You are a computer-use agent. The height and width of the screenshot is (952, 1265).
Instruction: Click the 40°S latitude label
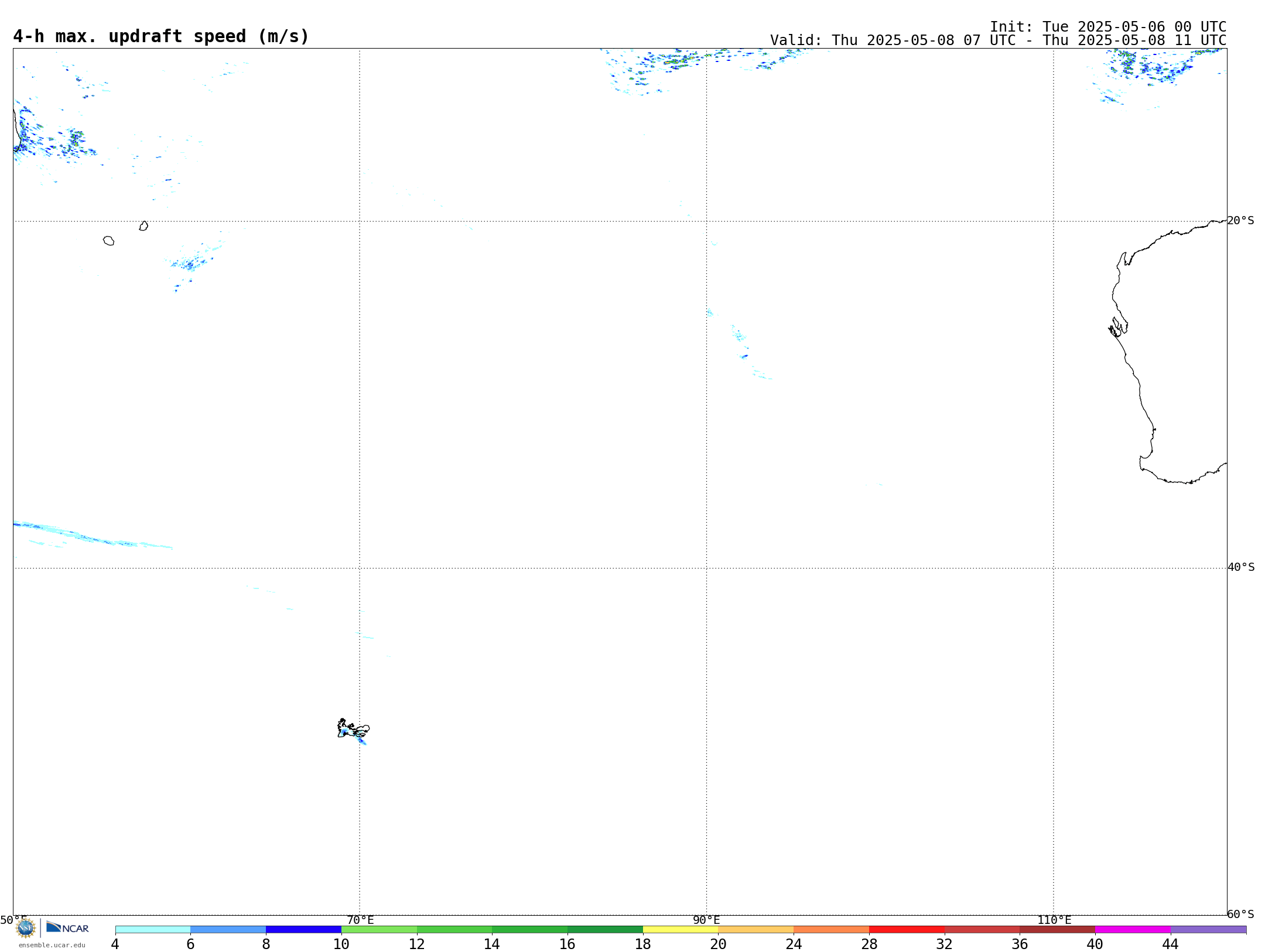[1241, 567]
